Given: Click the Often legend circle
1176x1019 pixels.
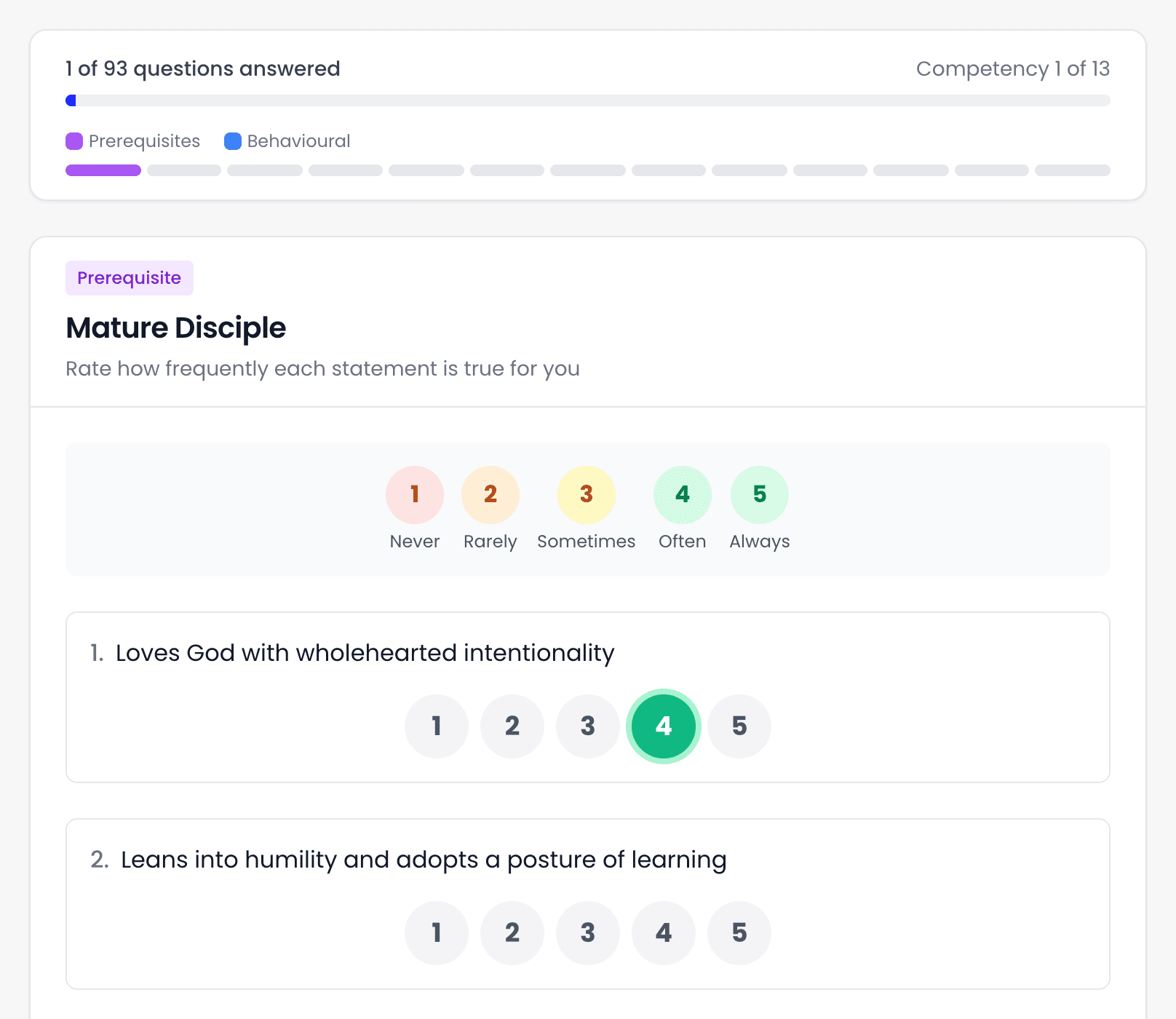Looking at the screenshot, I should pos(683,495).
